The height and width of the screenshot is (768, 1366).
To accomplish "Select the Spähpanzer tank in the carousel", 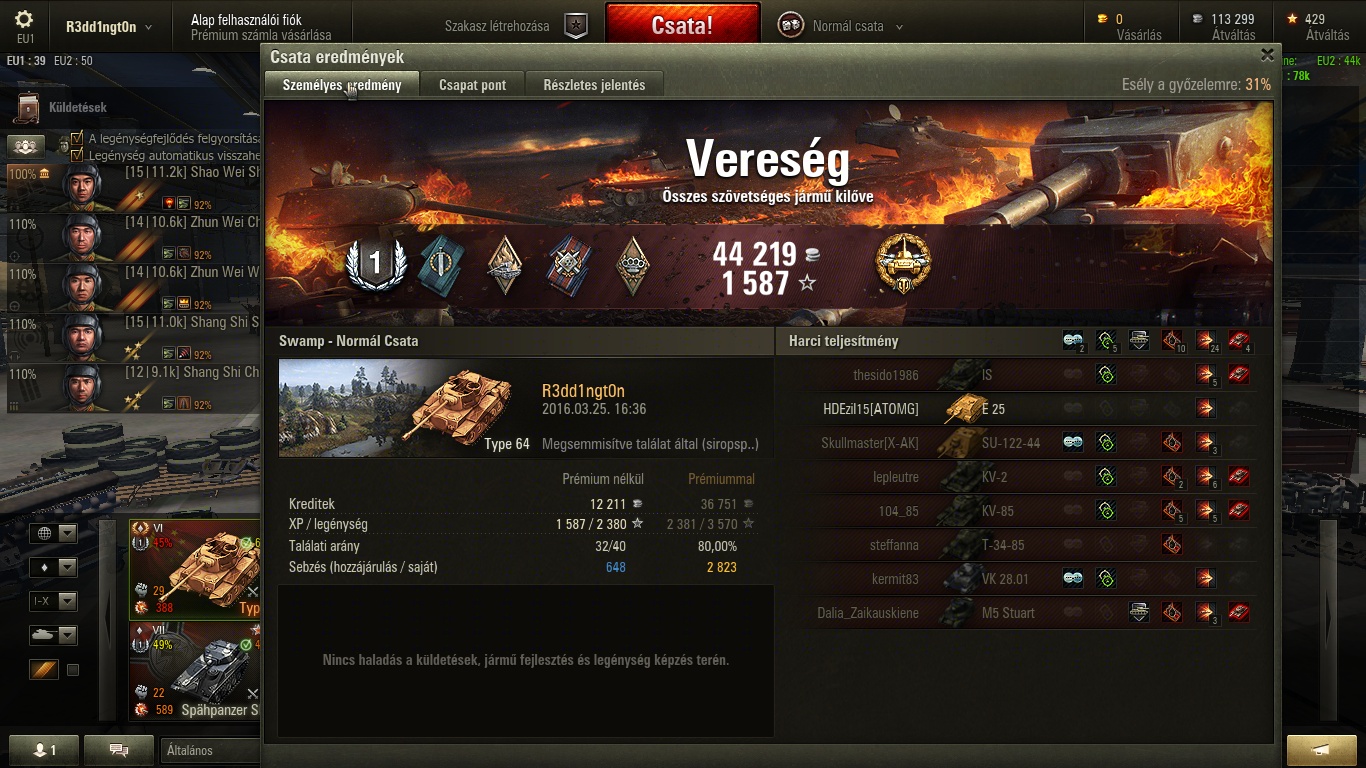I will (x=194, y=671).
